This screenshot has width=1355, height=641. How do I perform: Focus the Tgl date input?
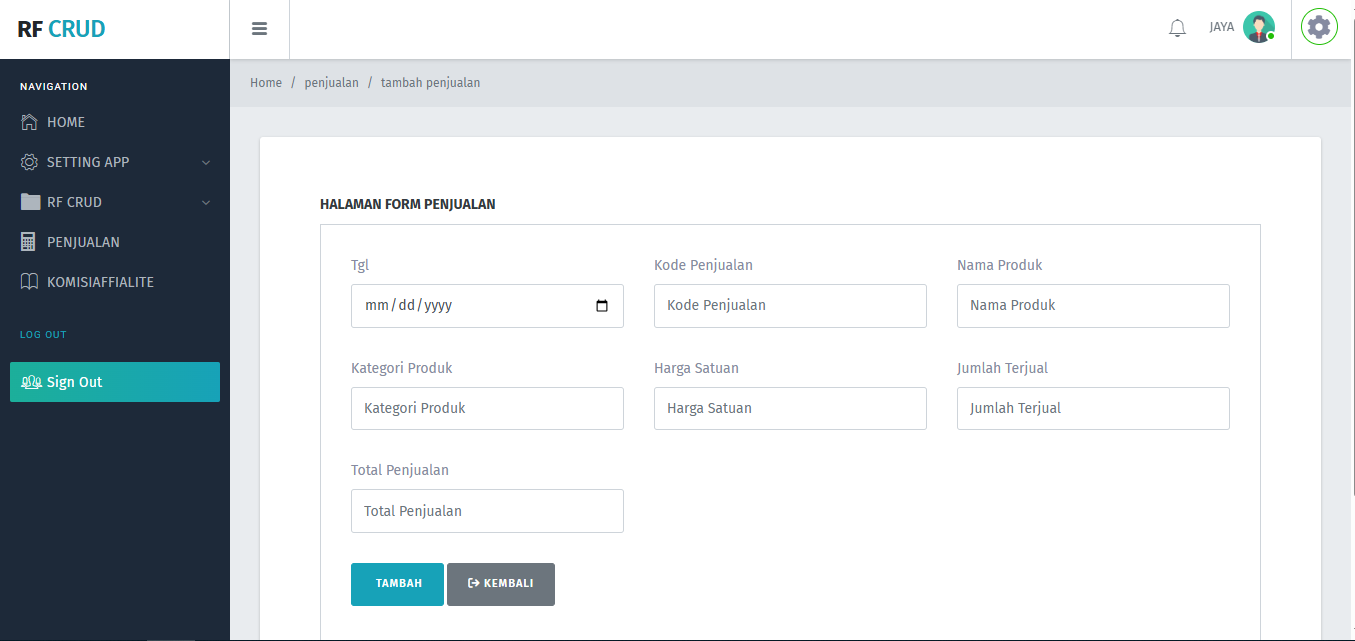(x=487, y=306)
